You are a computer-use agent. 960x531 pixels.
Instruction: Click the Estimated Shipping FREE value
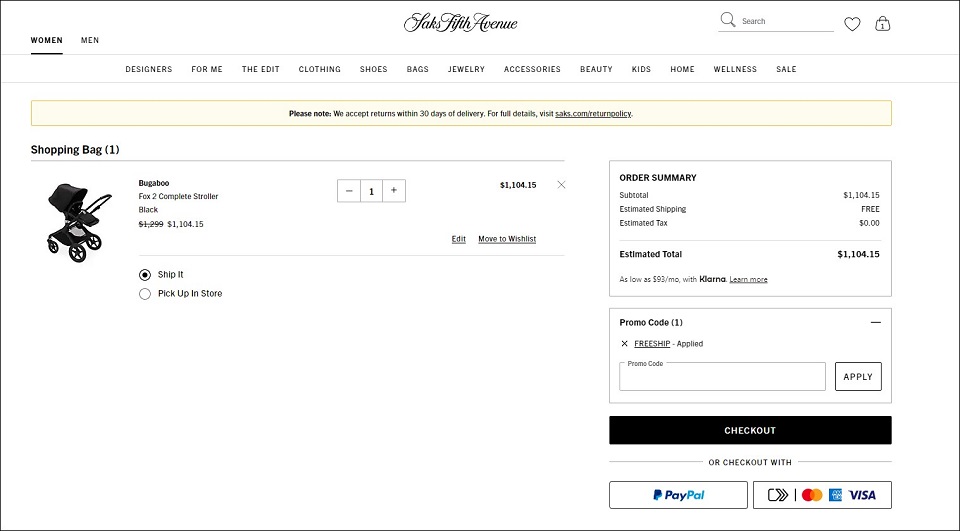[870, 209]
